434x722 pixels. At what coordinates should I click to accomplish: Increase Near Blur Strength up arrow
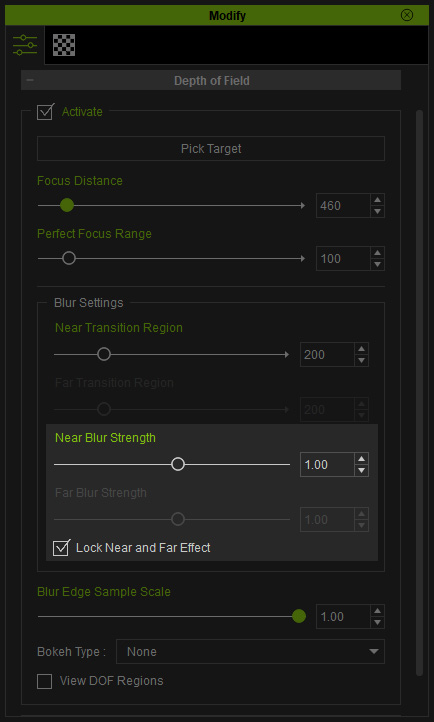(361, 459)
